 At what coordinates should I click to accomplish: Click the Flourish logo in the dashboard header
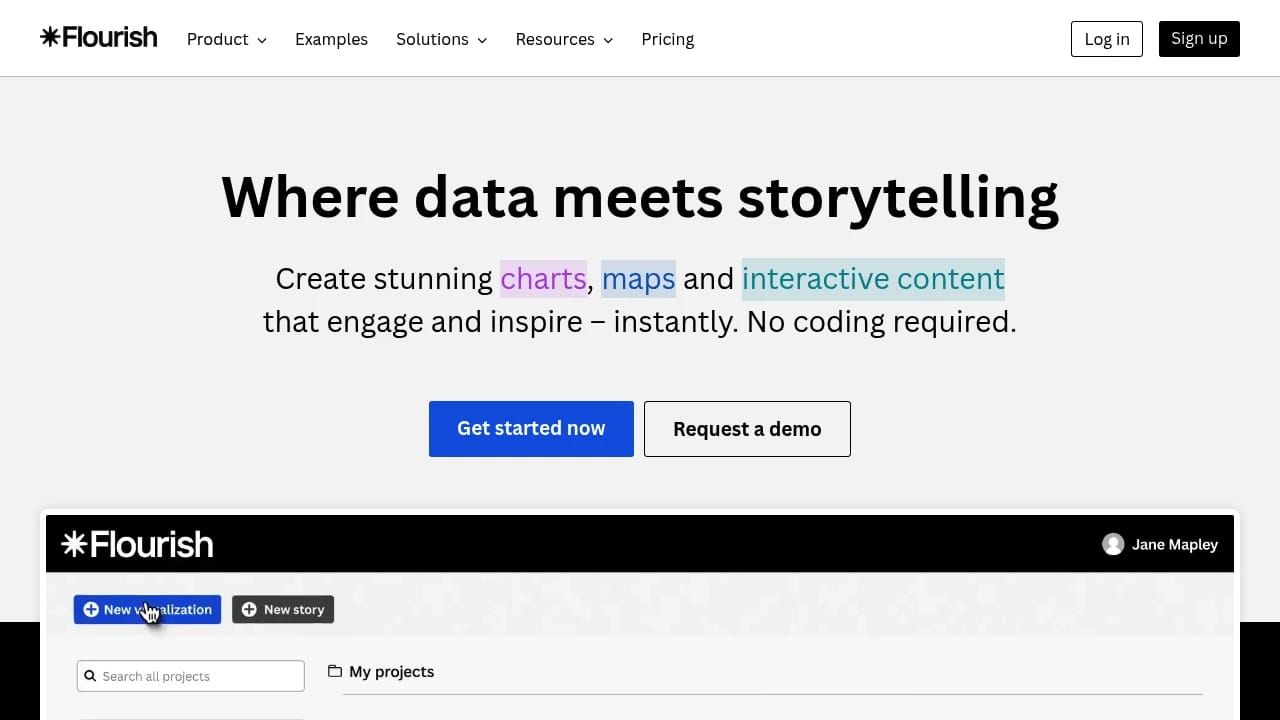tap(136, 543)
